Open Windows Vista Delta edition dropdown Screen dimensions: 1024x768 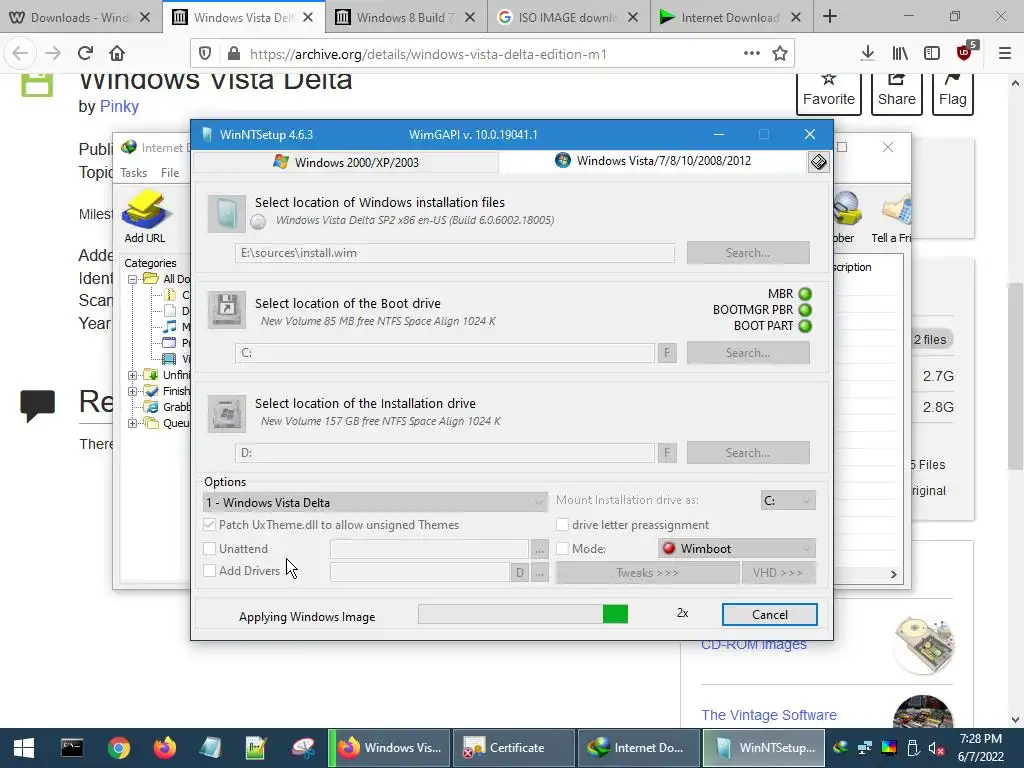coord(376,502)
